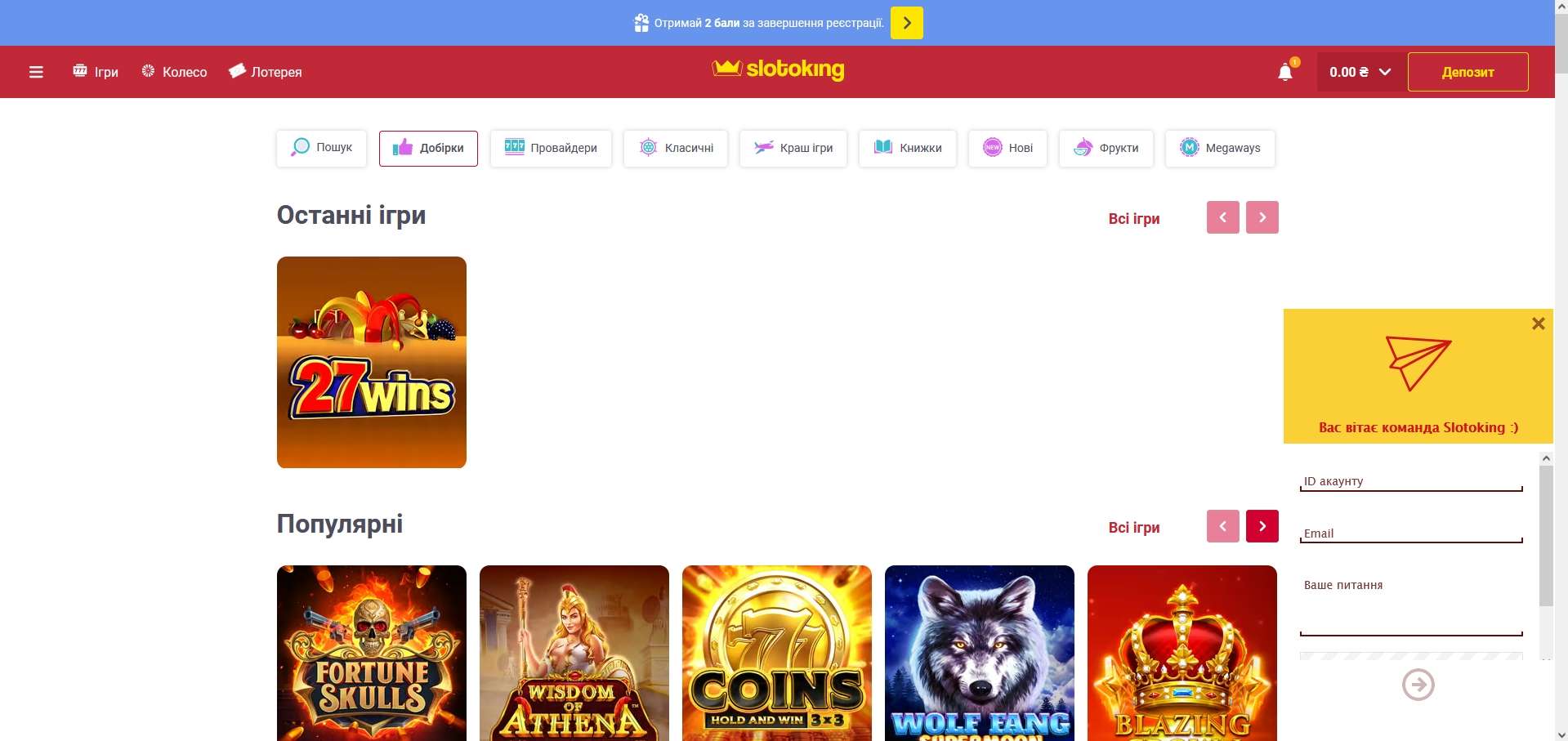Click the round arrow submit icon in chat
This screenshot has height=741, width=1568.
(1418, 685)
